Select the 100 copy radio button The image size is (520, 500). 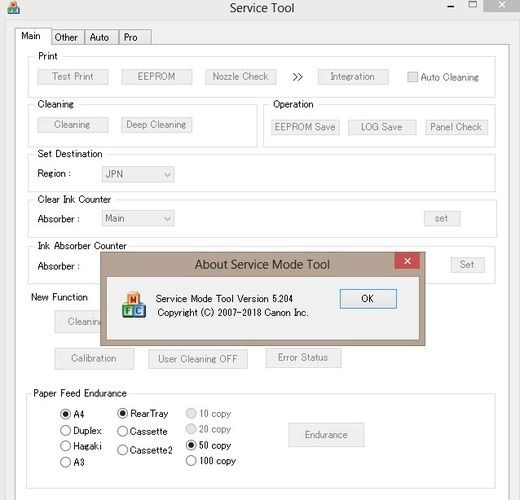pyautogui.click(x=191, y=461)
